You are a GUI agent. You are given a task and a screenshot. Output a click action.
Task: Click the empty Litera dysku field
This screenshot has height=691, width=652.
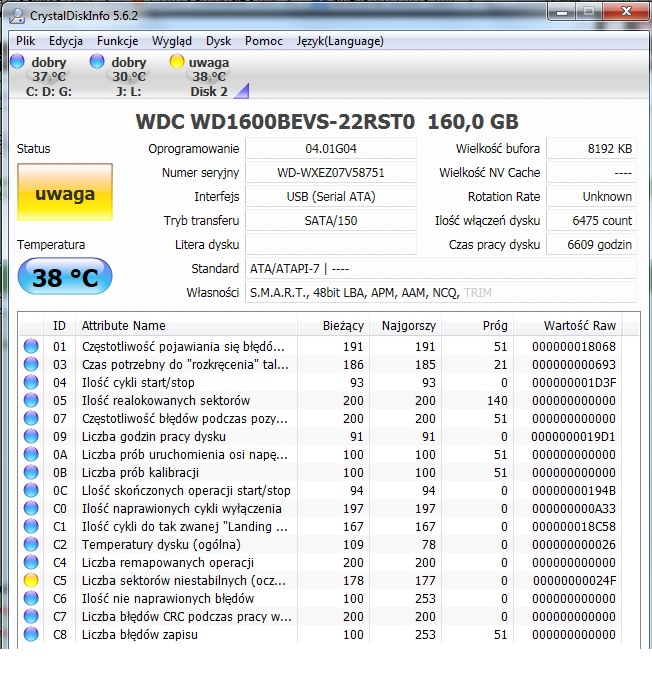[x=330, y=244]
